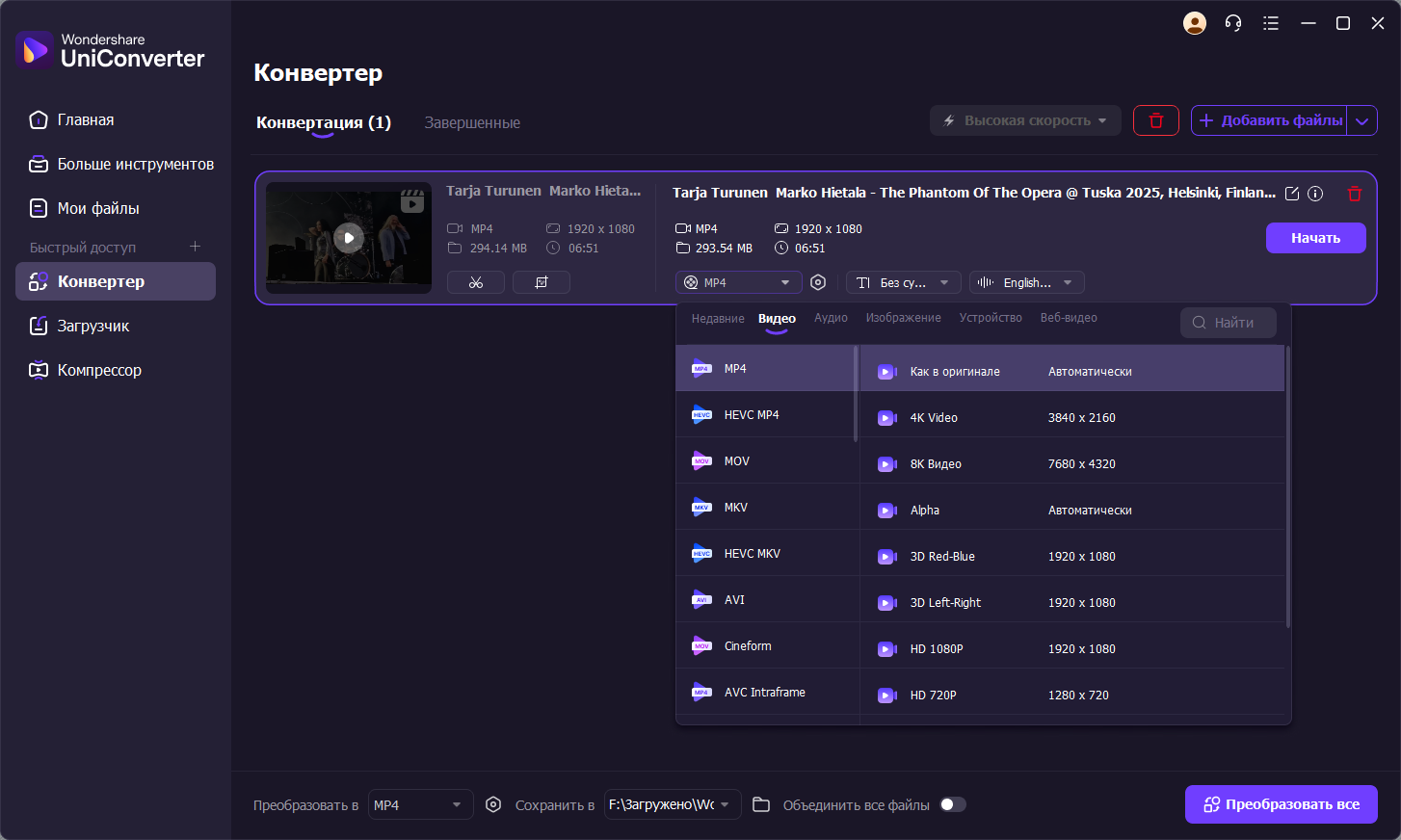Viewport: 1401px width, 840px height.
Task: Open the Сохранить в path dropdown
Action: (x=673, y=804)
